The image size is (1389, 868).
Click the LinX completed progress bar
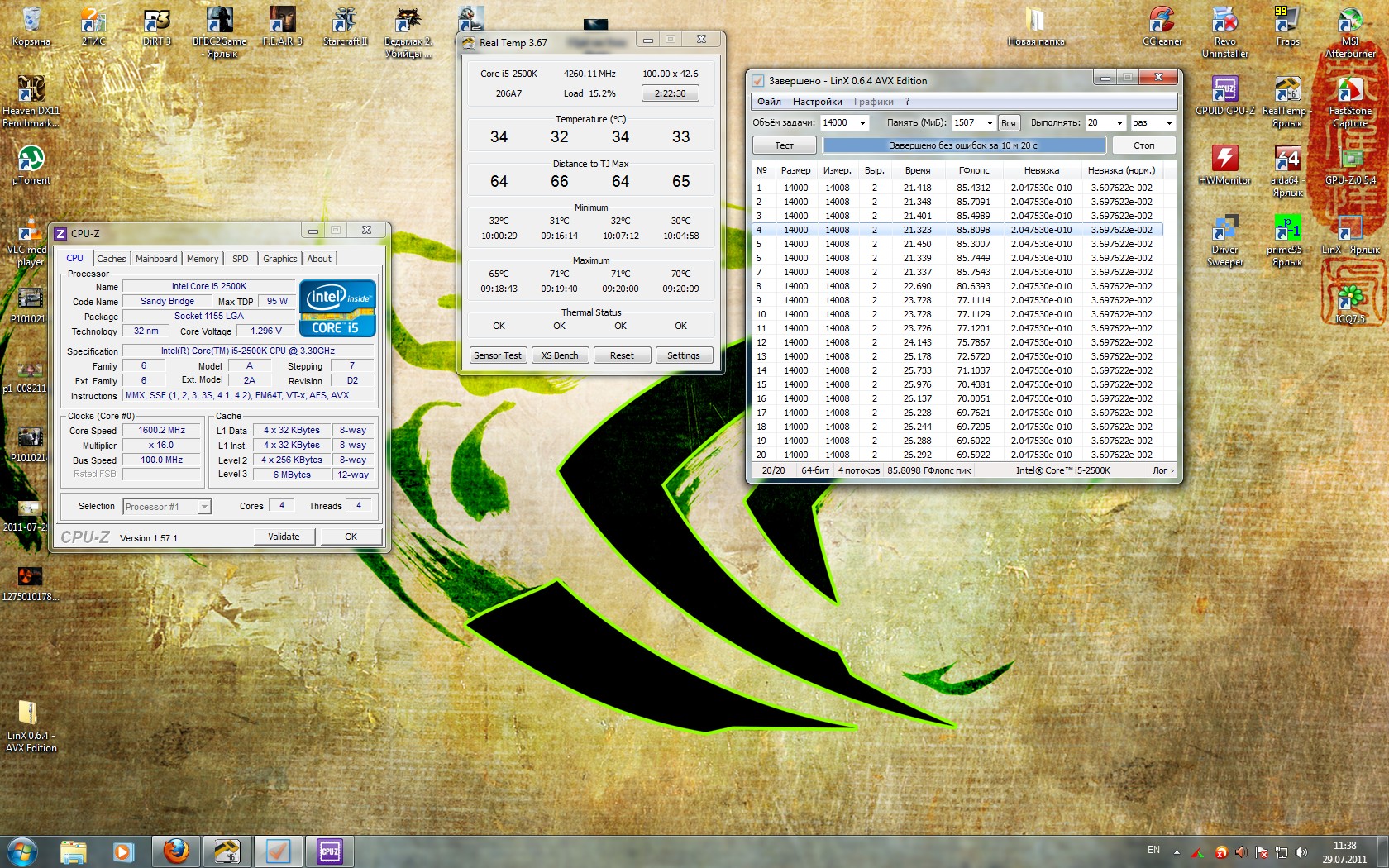coord(963,145)
